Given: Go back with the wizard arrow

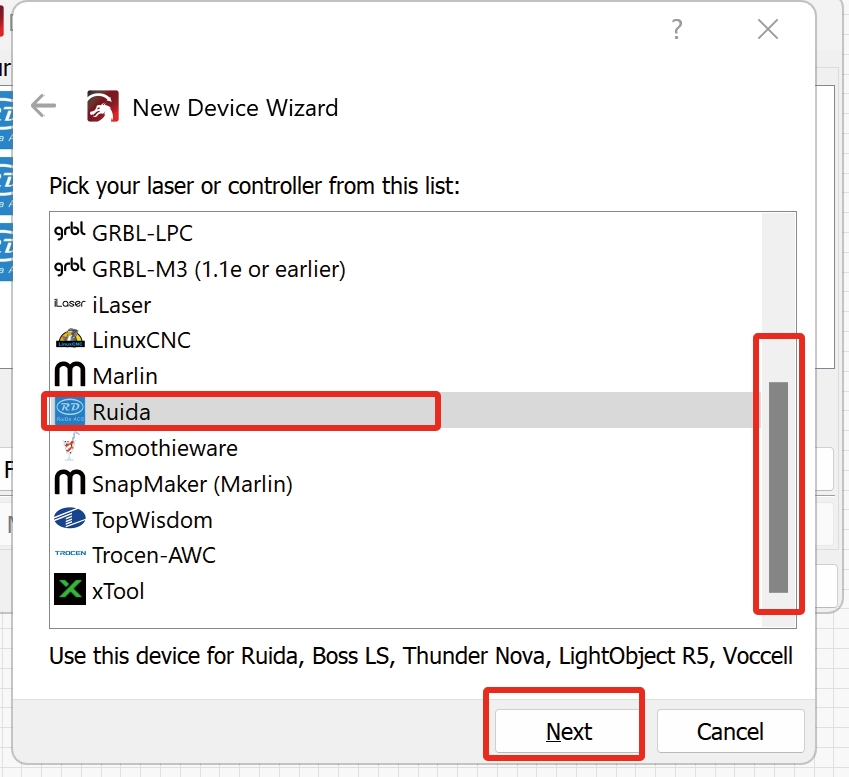Looking at the screenshot, I should pyautogui.click(x=44, y=106).
